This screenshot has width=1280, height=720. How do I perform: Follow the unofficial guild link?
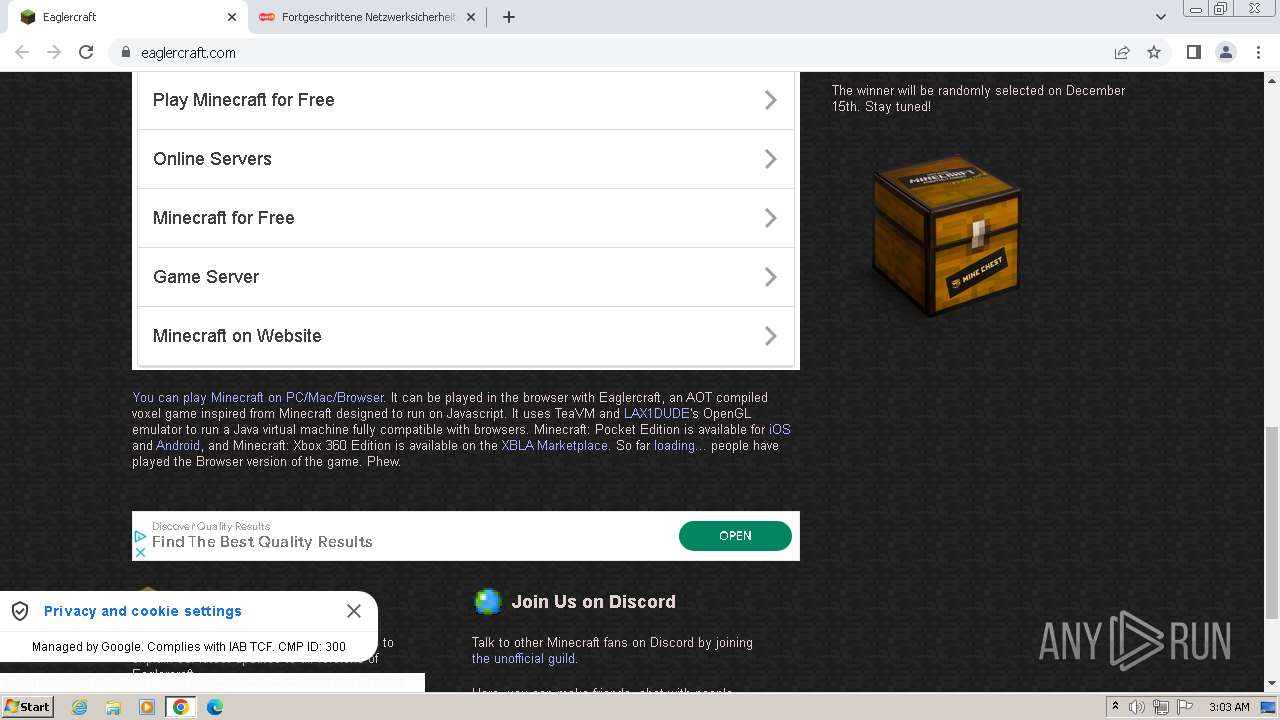point(523,658)
